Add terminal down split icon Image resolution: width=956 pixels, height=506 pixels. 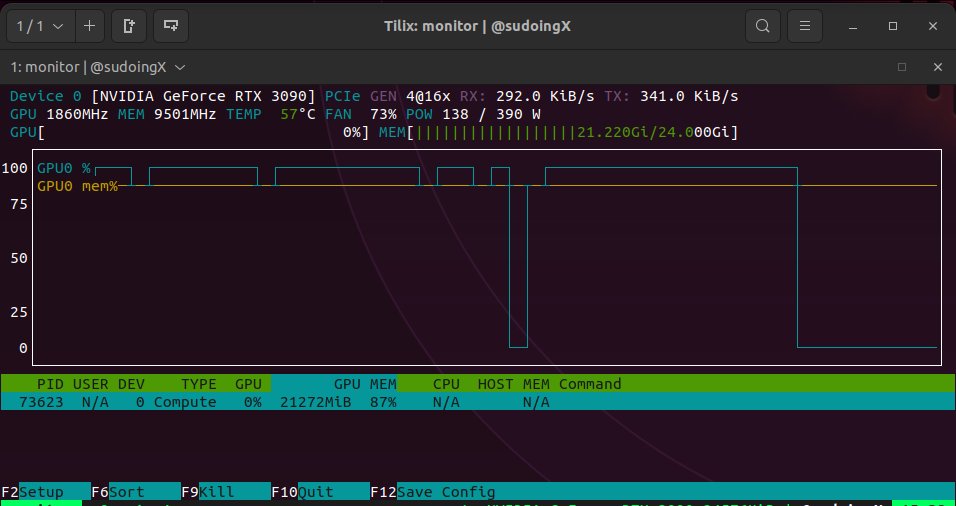(171, 26)
